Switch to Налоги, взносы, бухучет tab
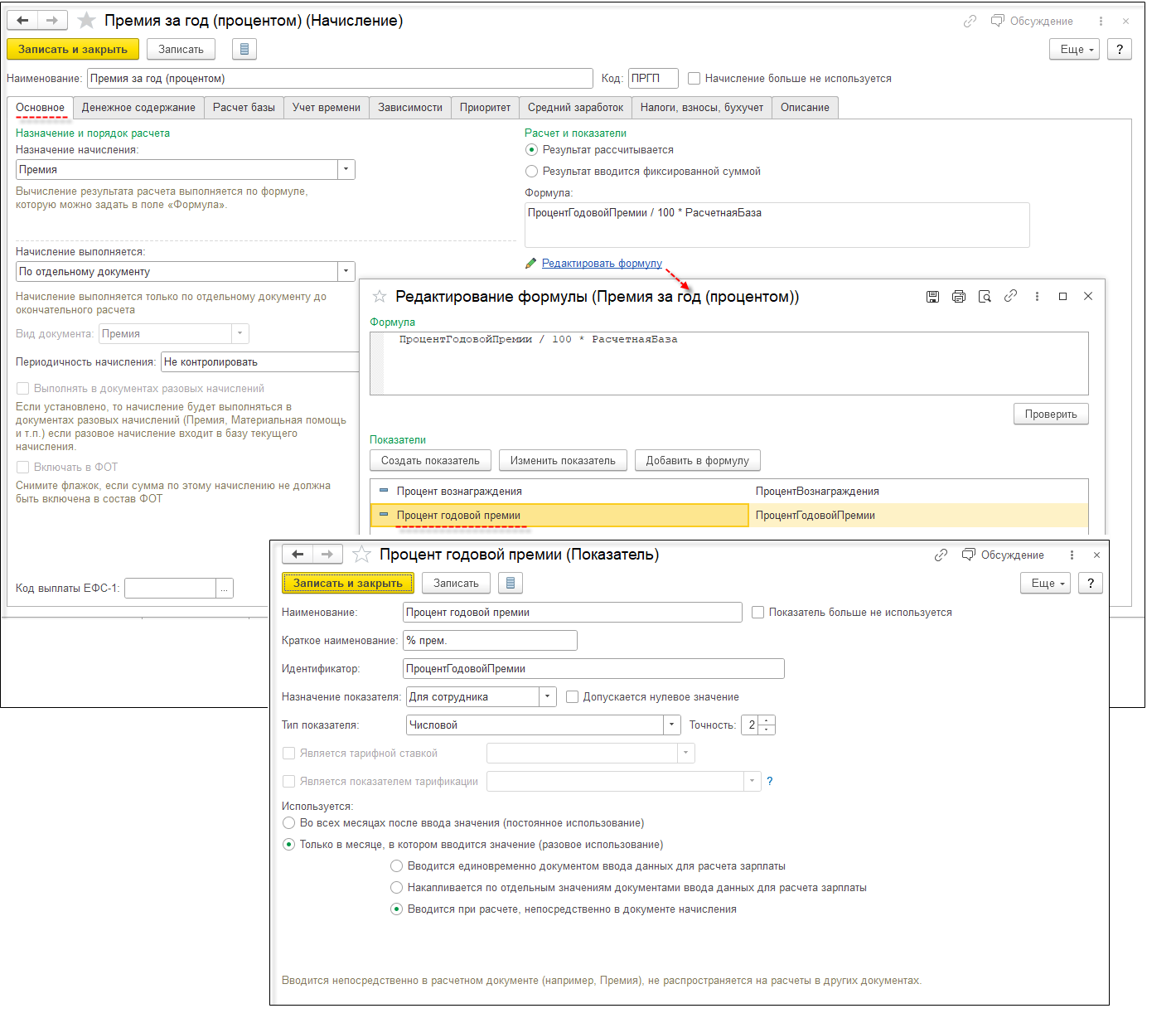 [x=702, y=108]
